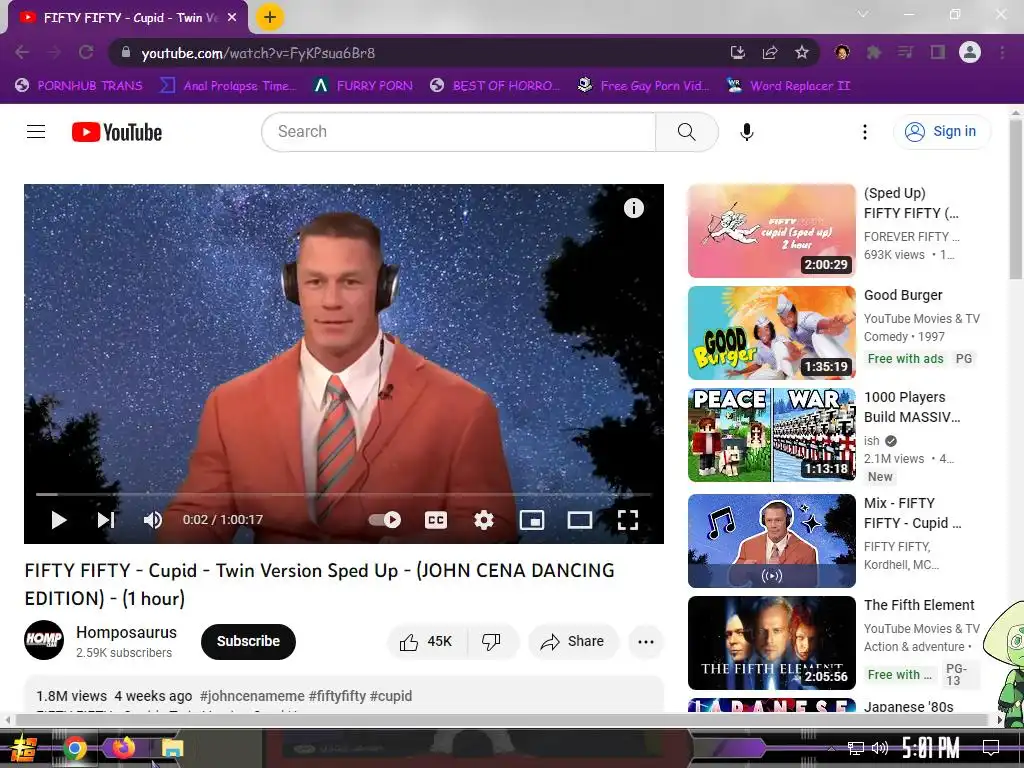Start voice search with microphone icon
Image resolution: width=1024 pixels, height=768 pixels.
(746, 132)
